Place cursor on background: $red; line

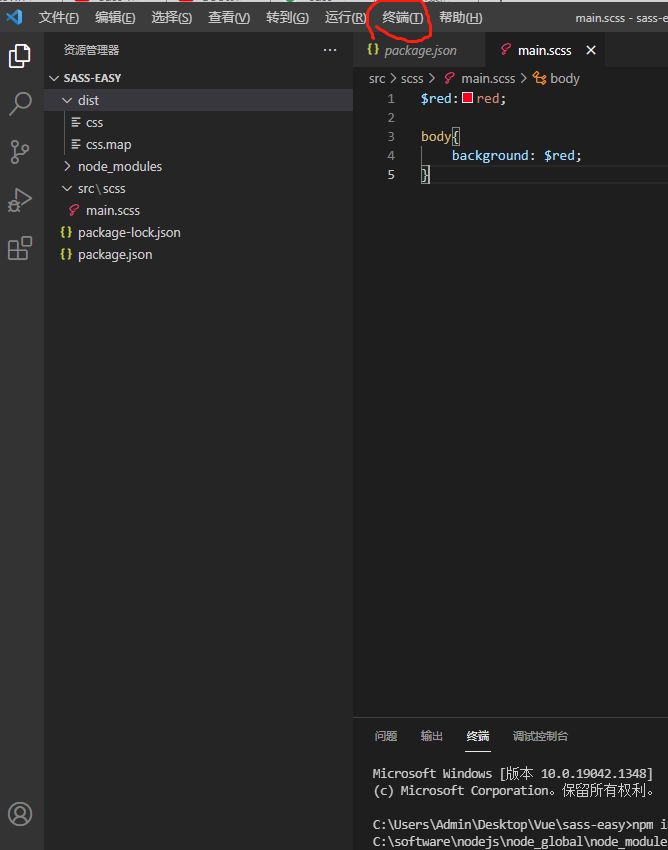click(517, 156)
